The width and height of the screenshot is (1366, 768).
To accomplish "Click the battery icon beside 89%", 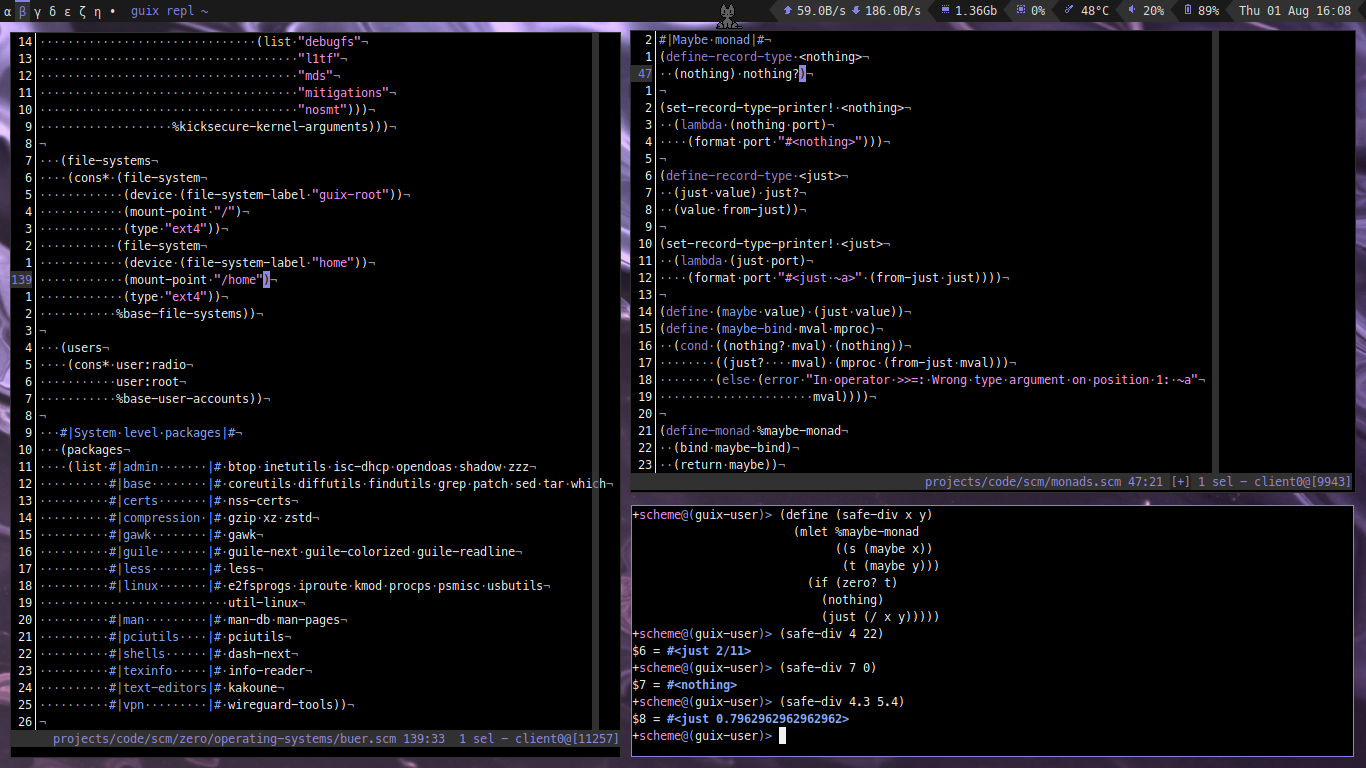I will pyautogui.click(x=1187, y=11).
